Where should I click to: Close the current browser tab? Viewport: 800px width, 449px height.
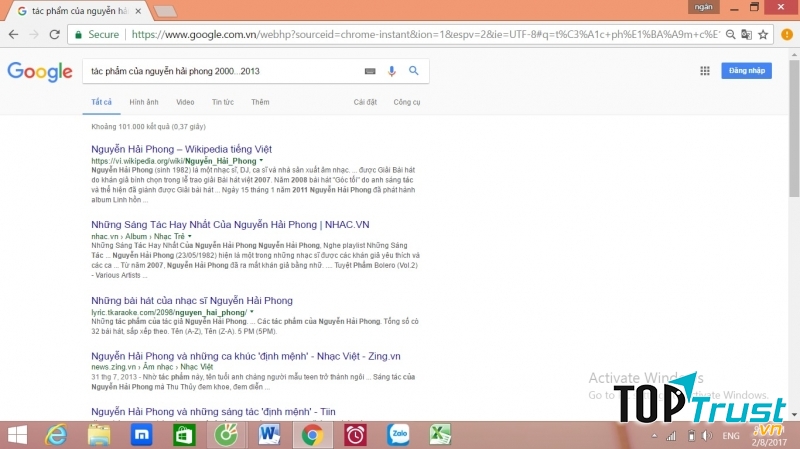click(138, 11)
